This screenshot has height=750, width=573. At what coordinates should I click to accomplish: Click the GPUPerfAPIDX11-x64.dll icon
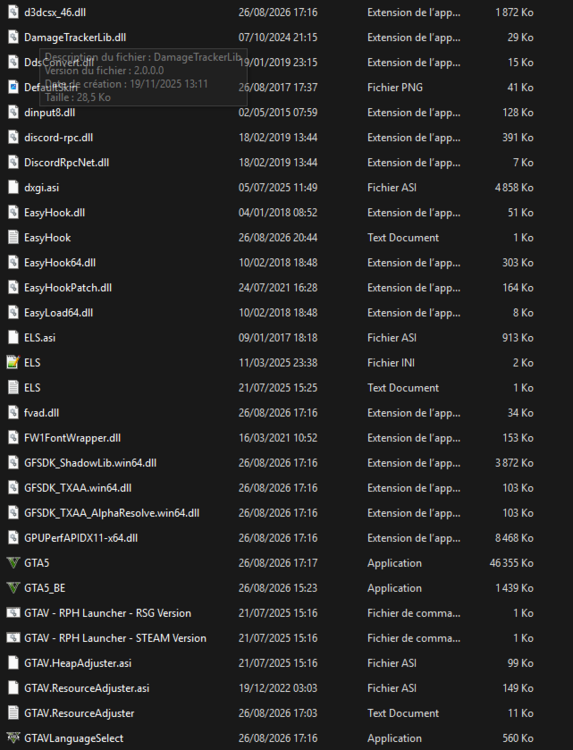pyautogui.click(x=13, y=538)
